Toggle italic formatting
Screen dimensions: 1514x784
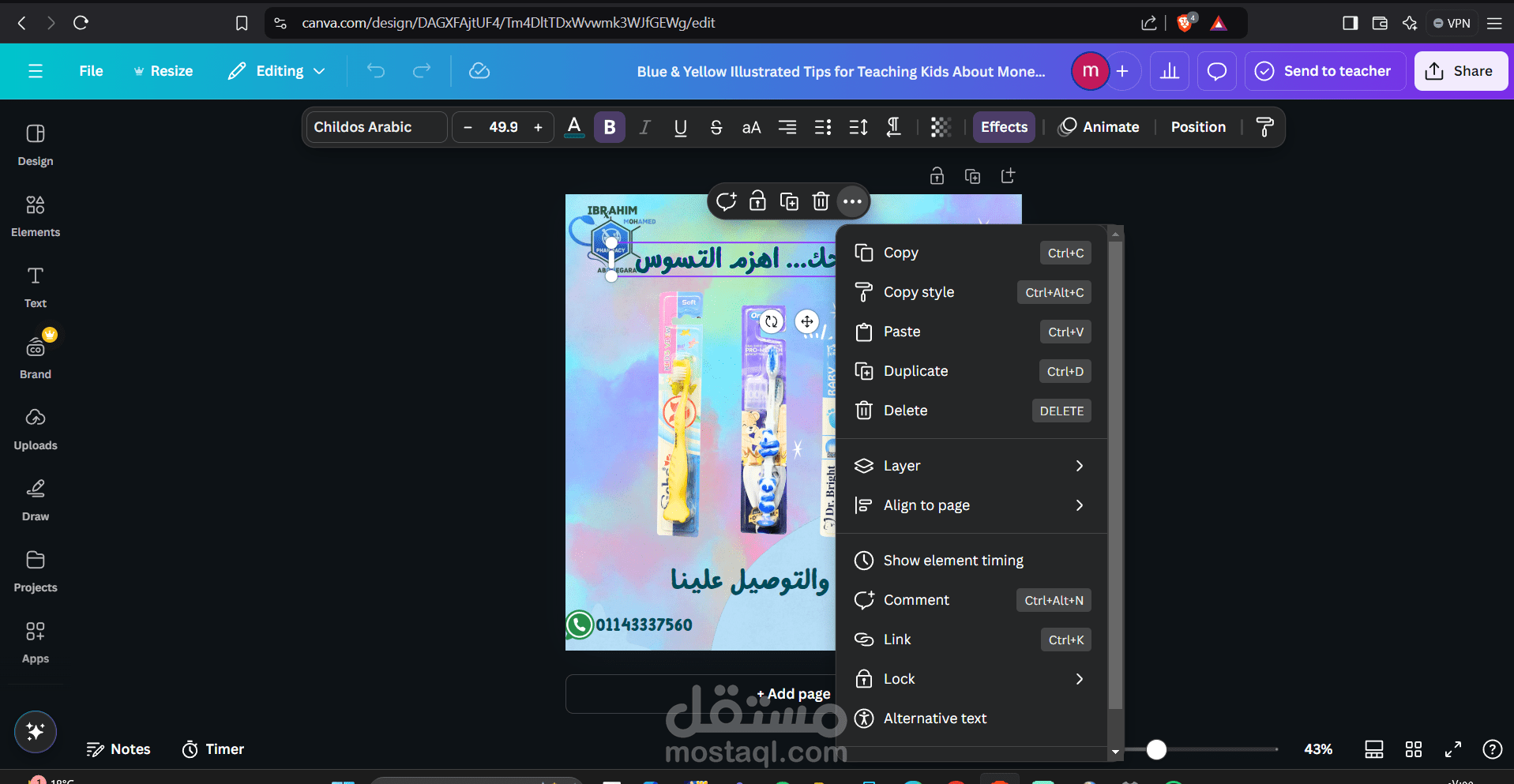pos(645,127)
